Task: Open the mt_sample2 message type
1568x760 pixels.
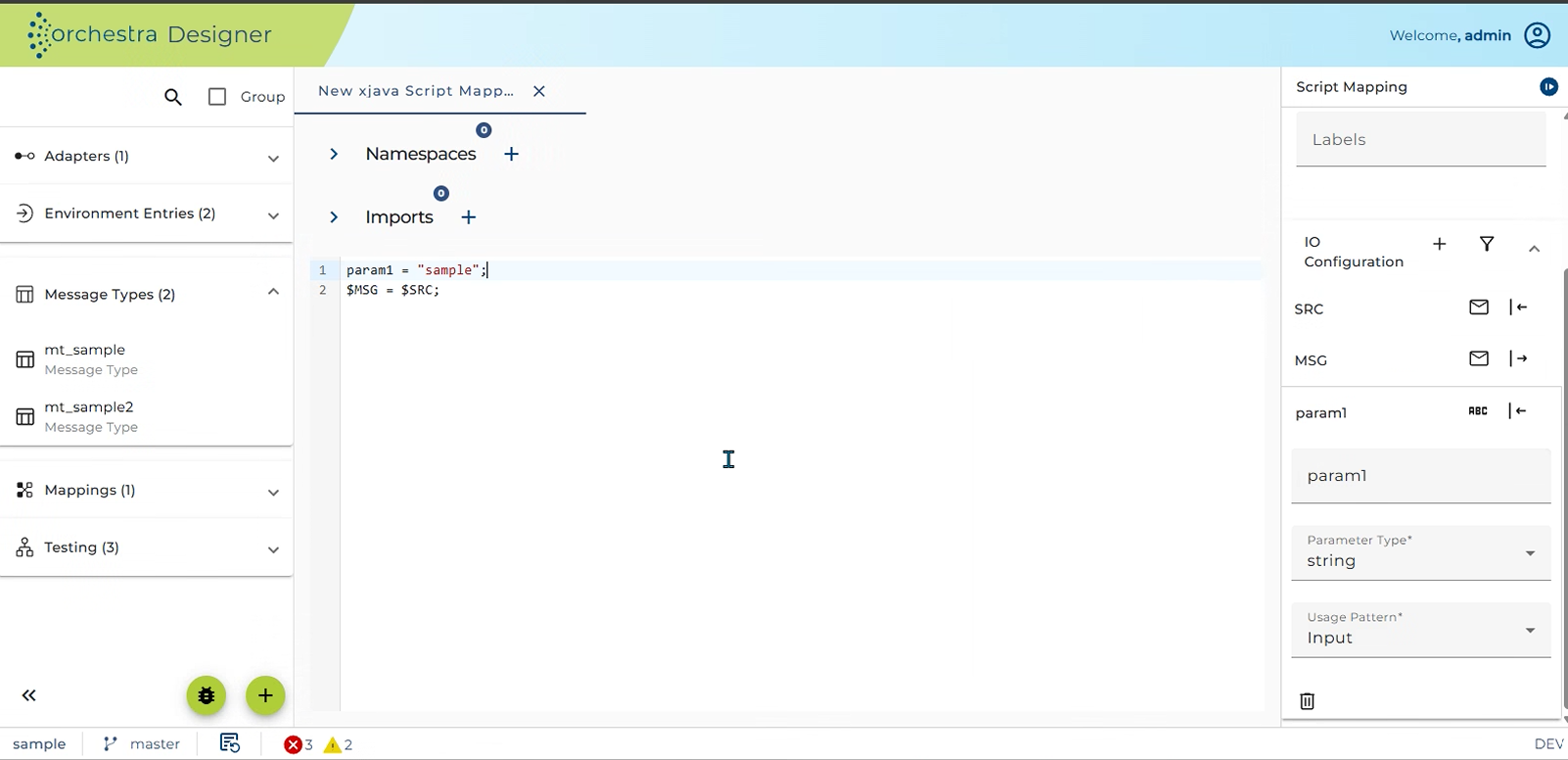Action: [x=147, y=416]
